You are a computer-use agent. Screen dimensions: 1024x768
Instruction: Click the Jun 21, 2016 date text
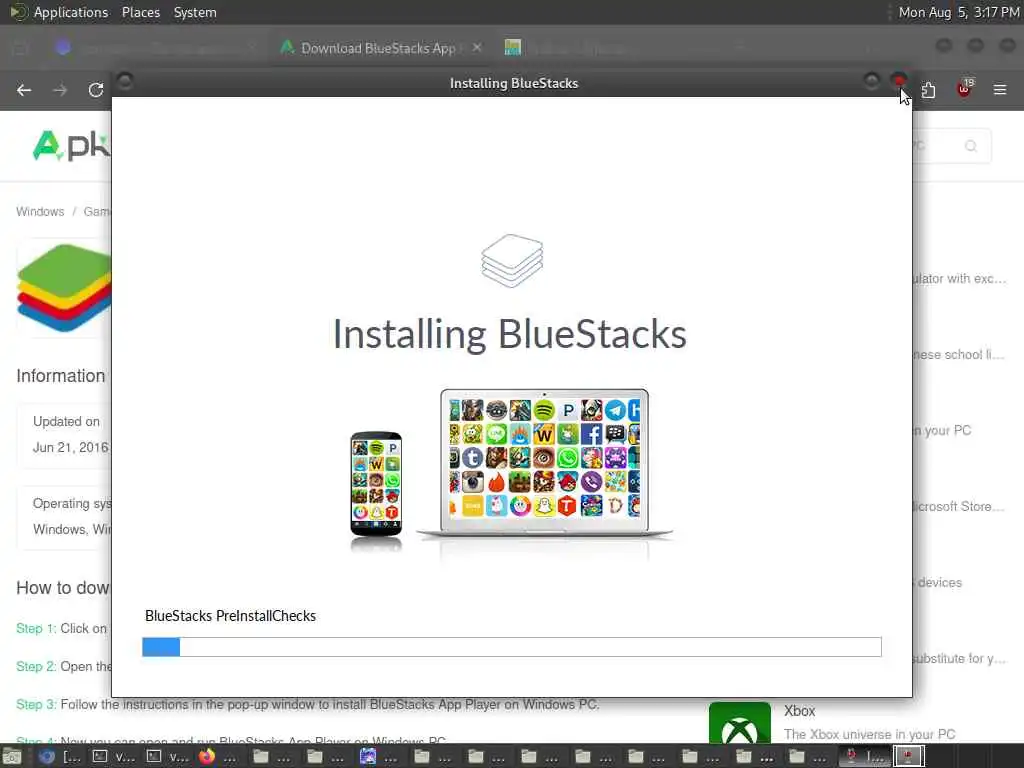point(71,447)
